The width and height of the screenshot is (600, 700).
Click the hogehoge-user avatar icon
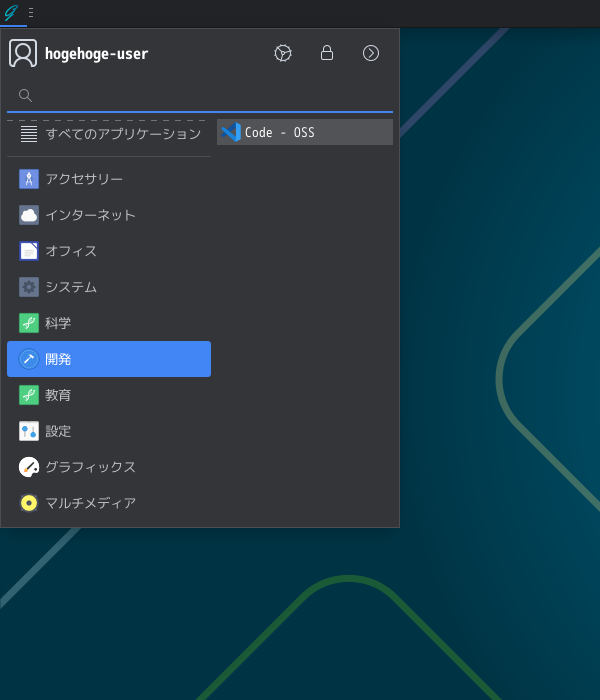pyautogui.click(x=23, y=53)
